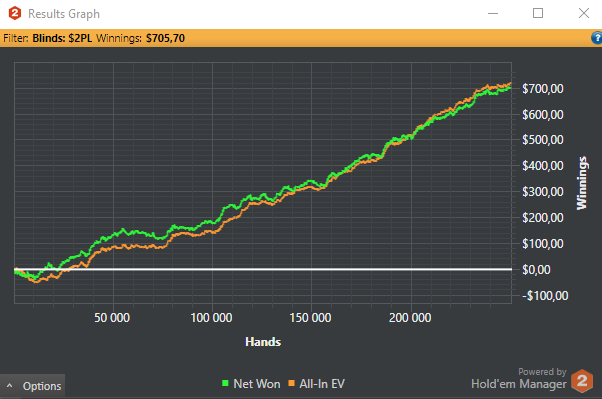
Task: Click the 200 000 hands axis label
Action: (410, 318)
